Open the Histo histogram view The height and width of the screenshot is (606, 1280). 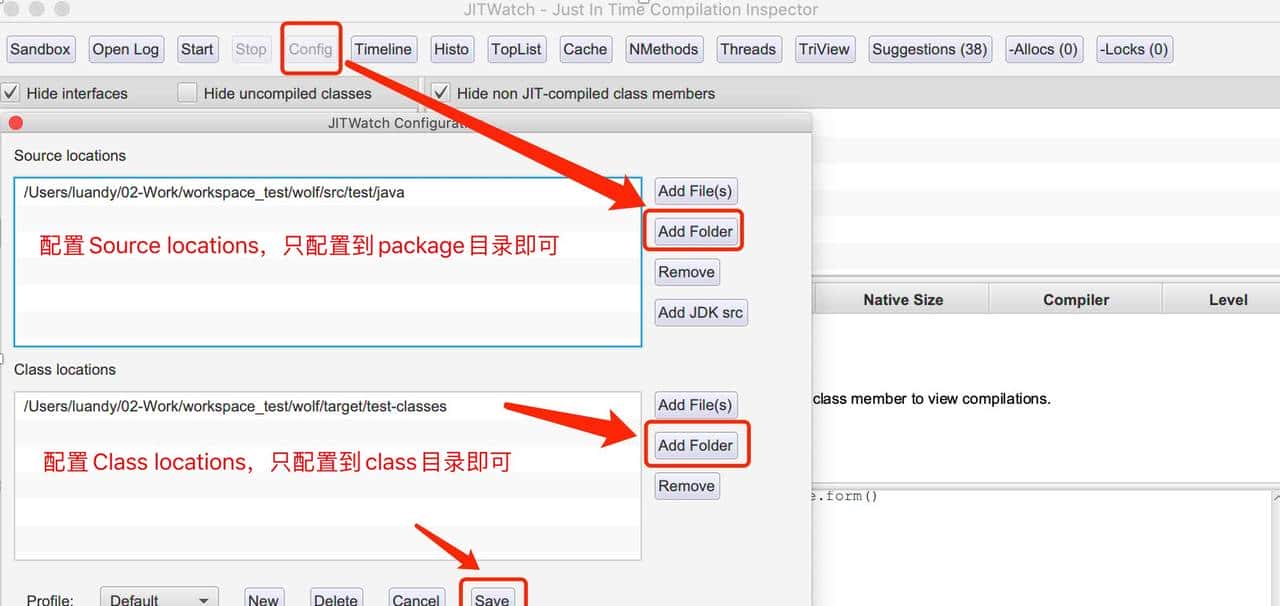451,48
